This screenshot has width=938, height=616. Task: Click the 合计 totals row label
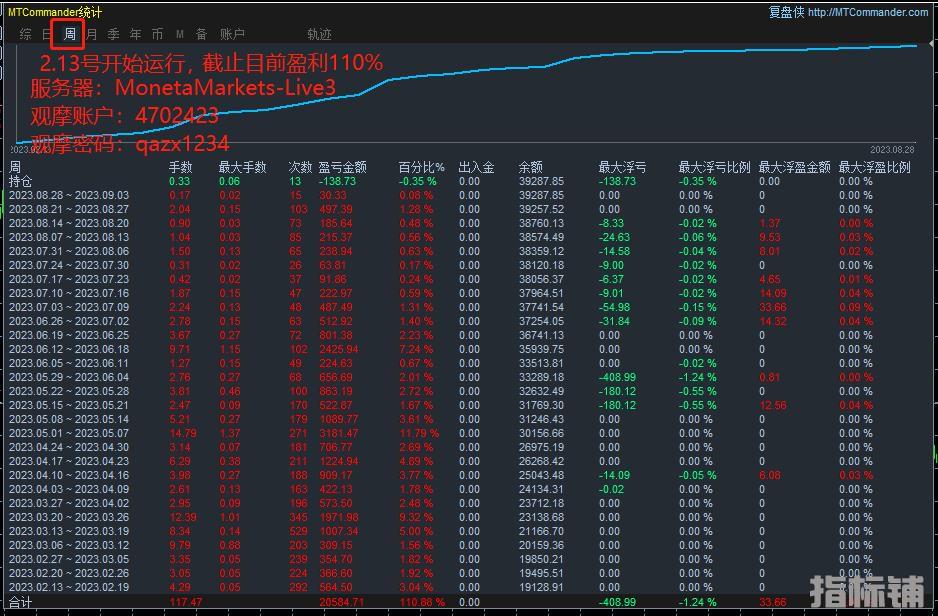(x=20, y=602)
